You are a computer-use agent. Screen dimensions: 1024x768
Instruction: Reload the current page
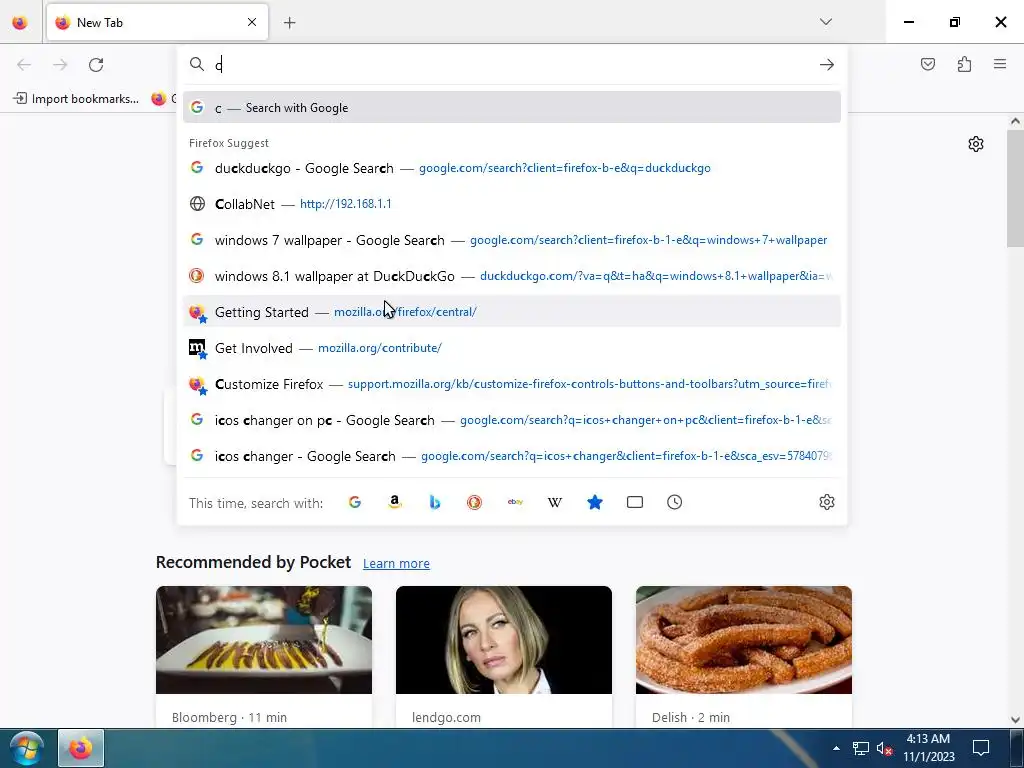pos(96,65)
